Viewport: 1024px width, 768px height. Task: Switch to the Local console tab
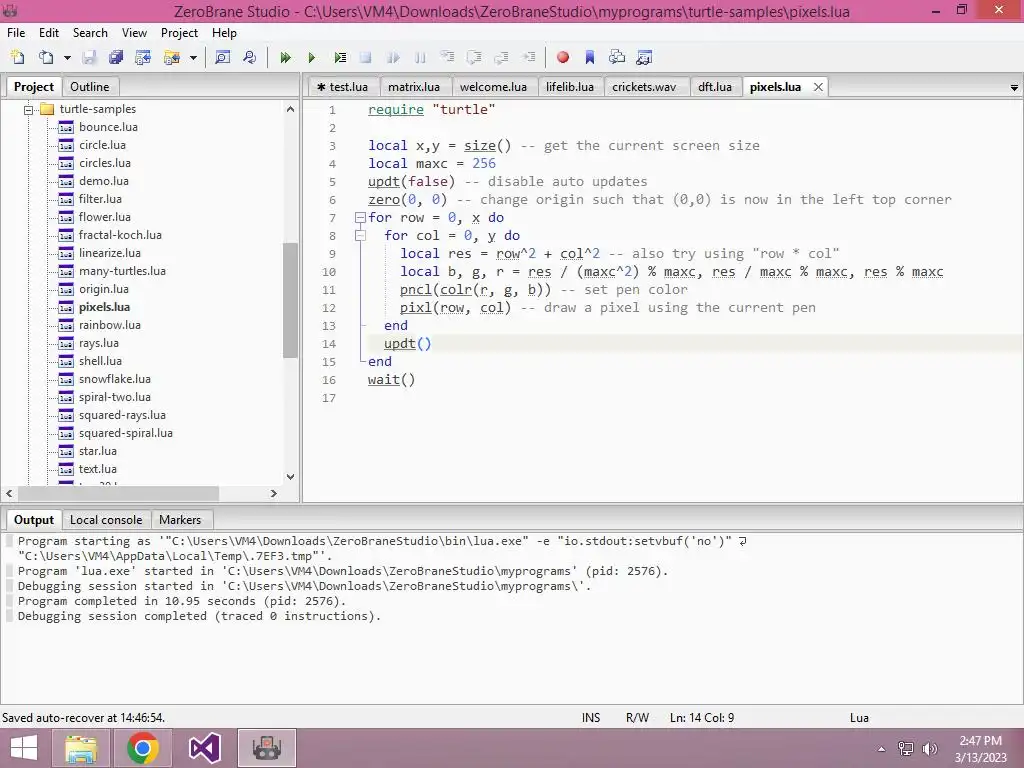pos(106,520)
